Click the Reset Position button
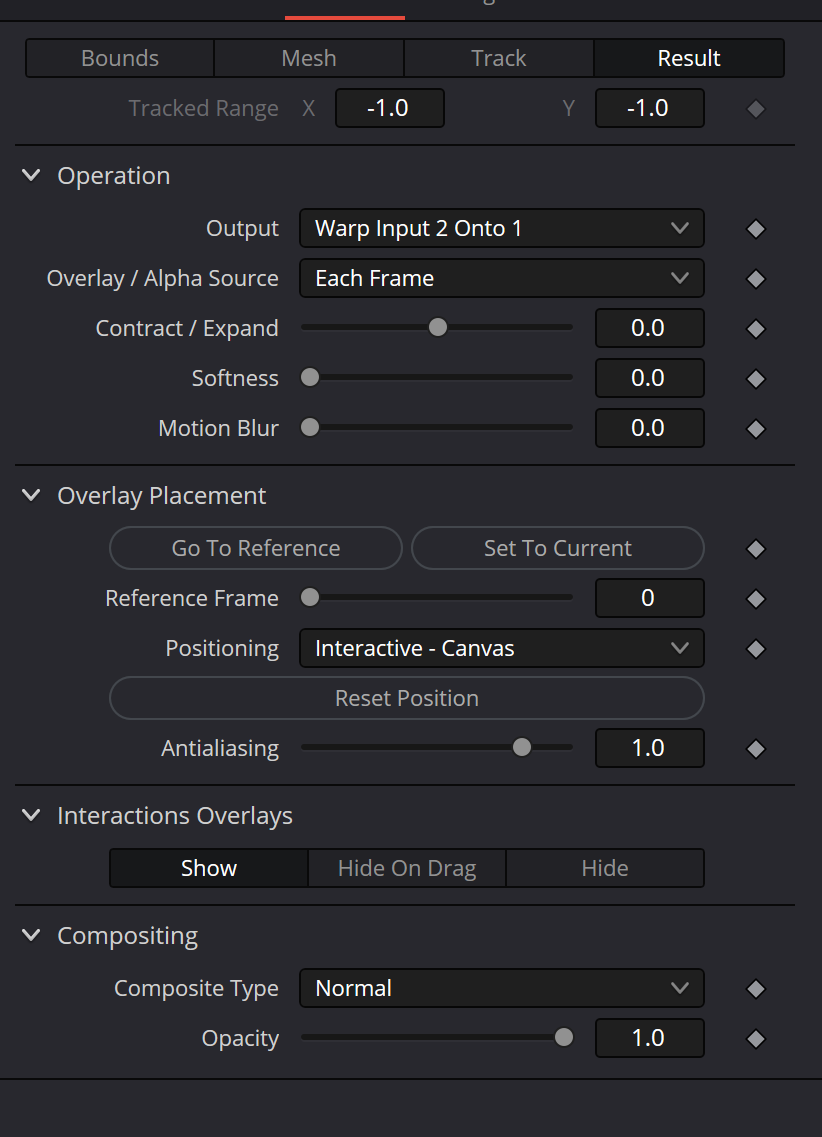This screenshot has width=822, height=1137. [x=407, y=698]
